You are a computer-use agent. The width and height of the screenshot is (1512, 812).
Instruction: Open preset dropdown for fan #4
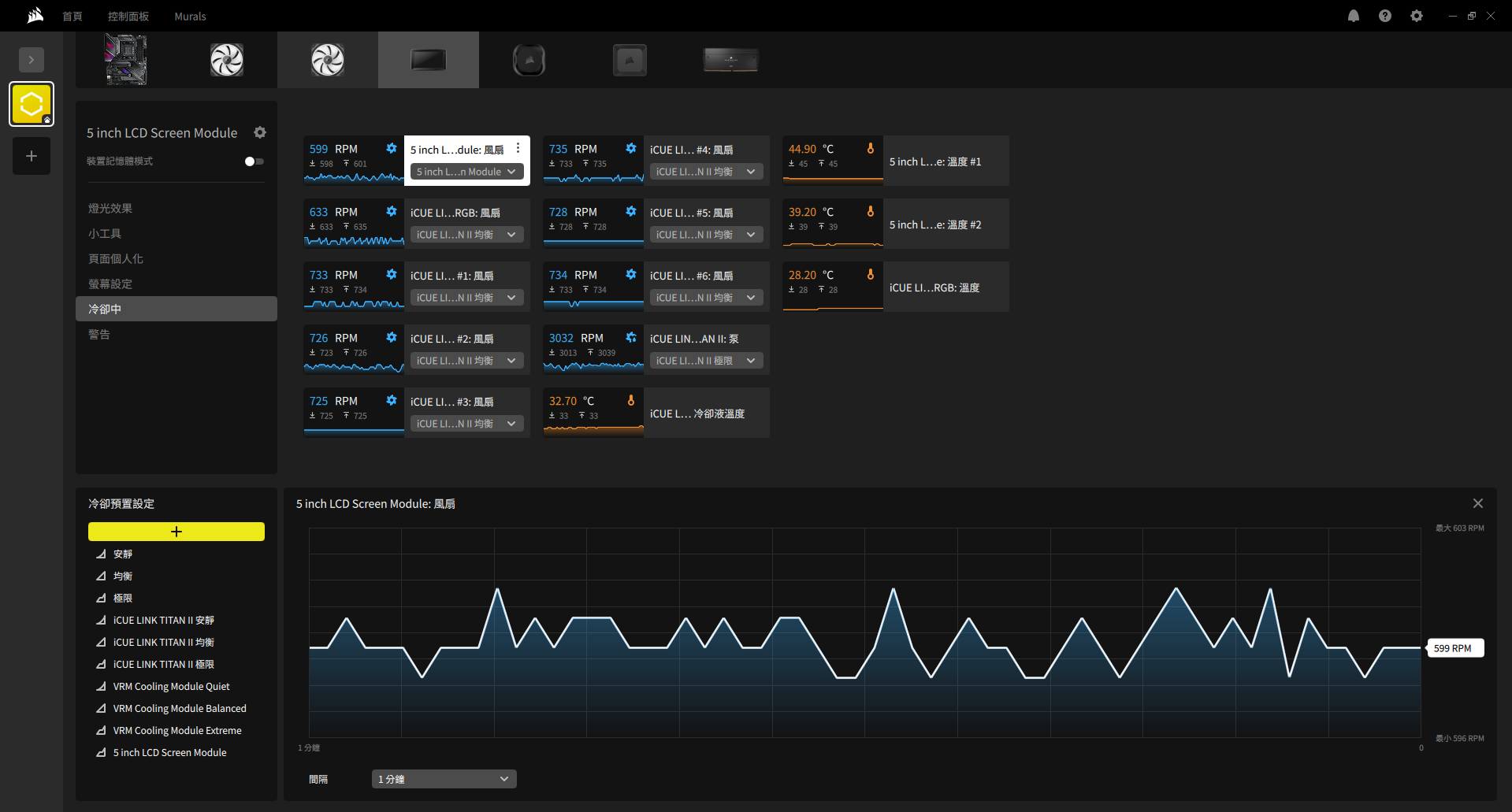pyautogui.click(x=706, y=172)
